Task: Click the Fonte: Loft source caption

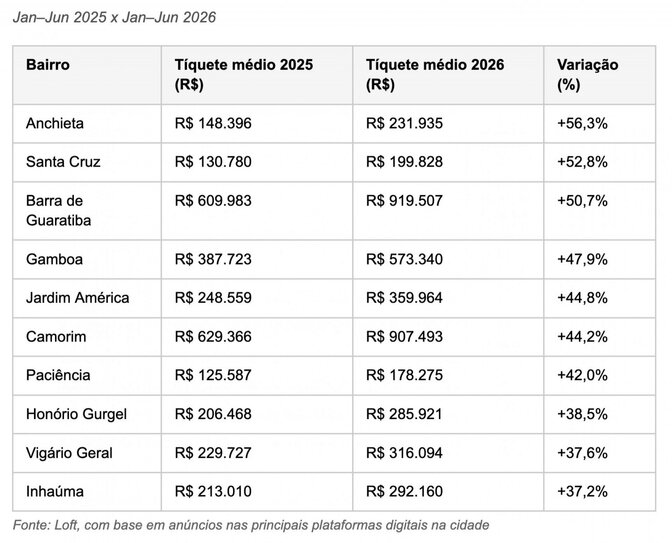Action: (x=251, y=525)
